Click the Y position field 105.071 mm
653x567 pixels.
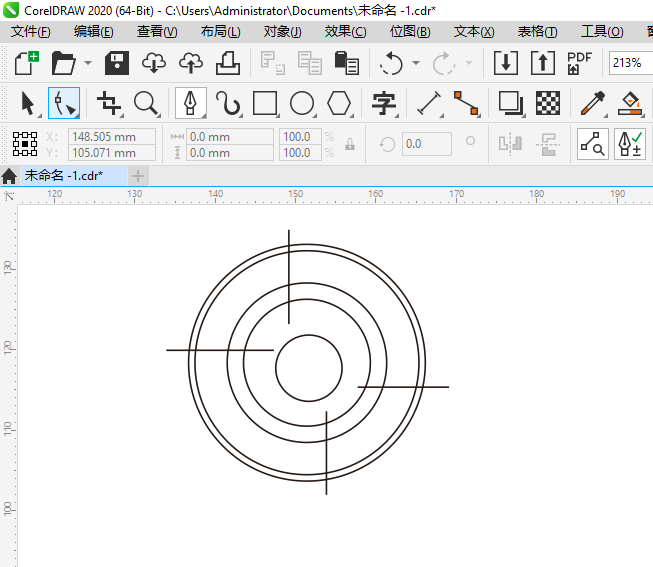tap(112, 153)
